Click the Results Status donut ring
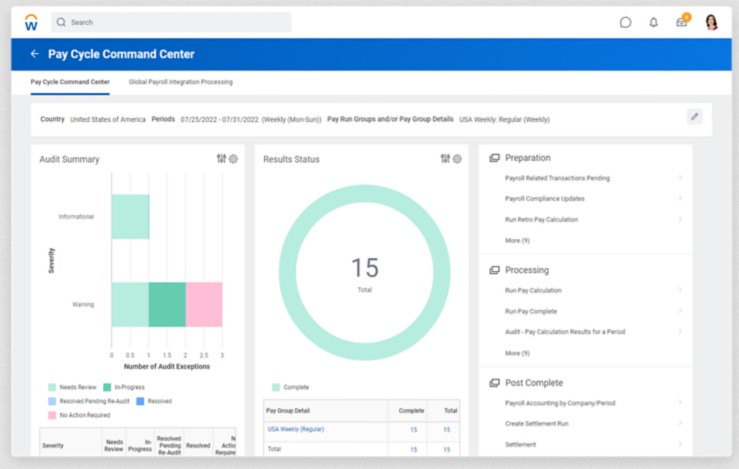Image resolution: width=739 pixels, height=469 pixels. (364, 193)
